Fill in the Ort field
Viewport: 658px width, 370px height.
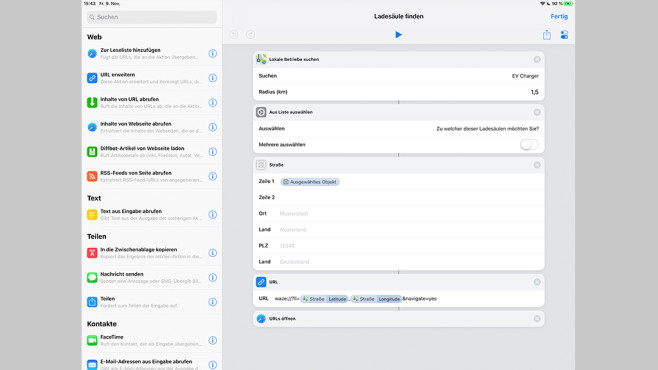point(398,214)
